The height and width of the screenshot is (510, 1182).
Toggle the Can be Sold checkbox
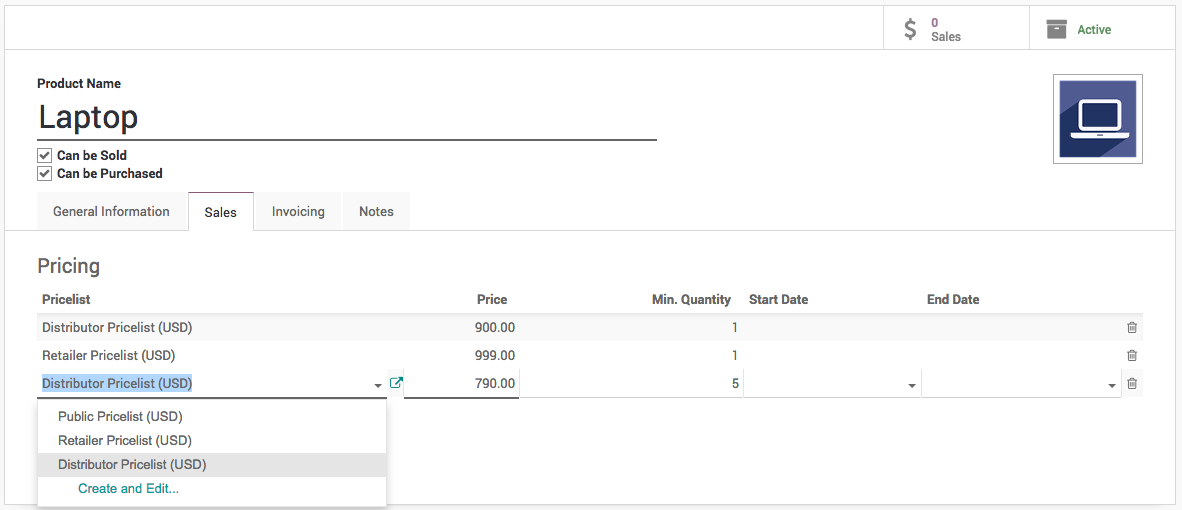(44, 156)
